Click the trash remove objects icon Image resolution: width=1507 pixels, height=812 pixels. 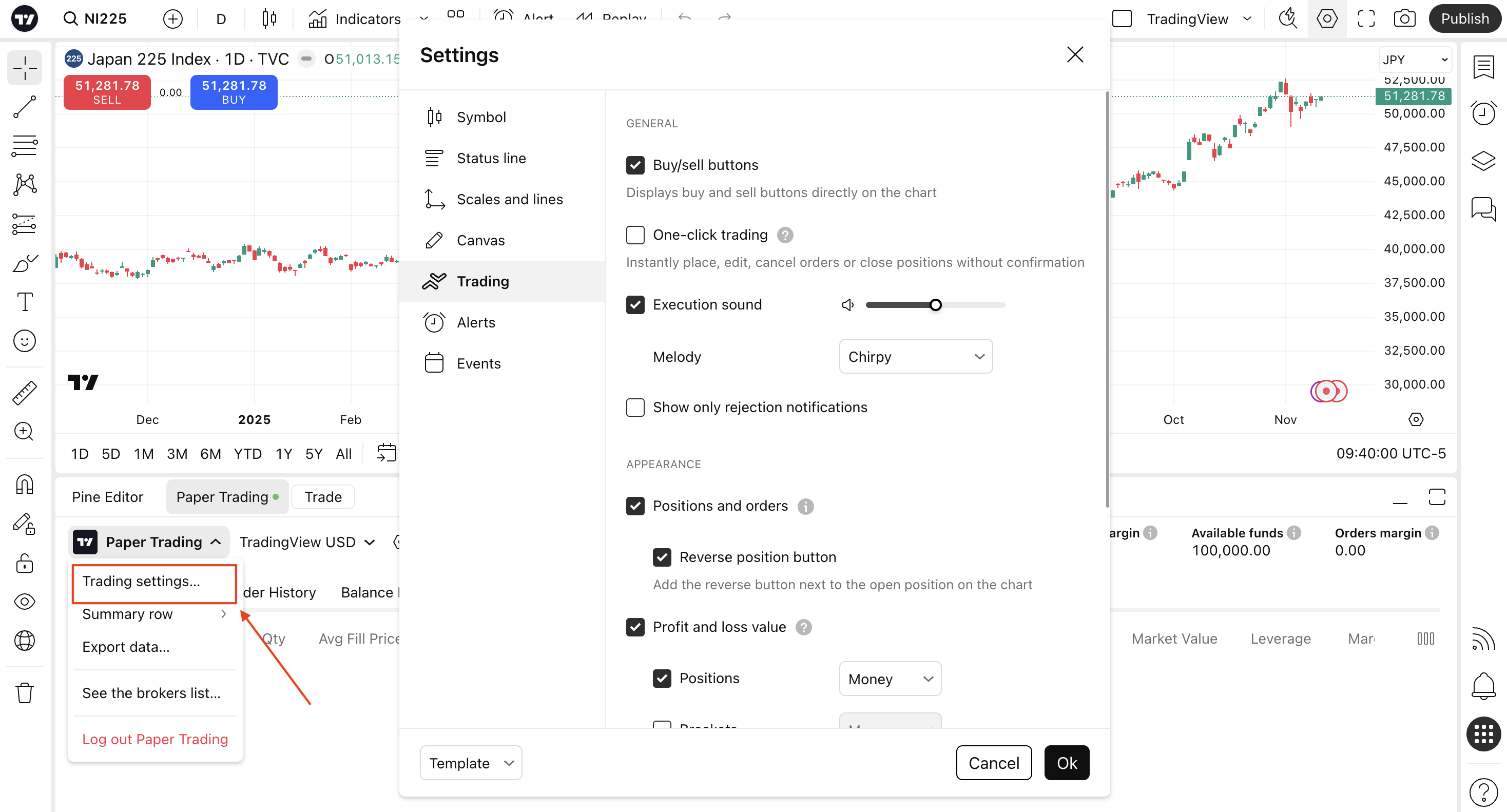25,692
